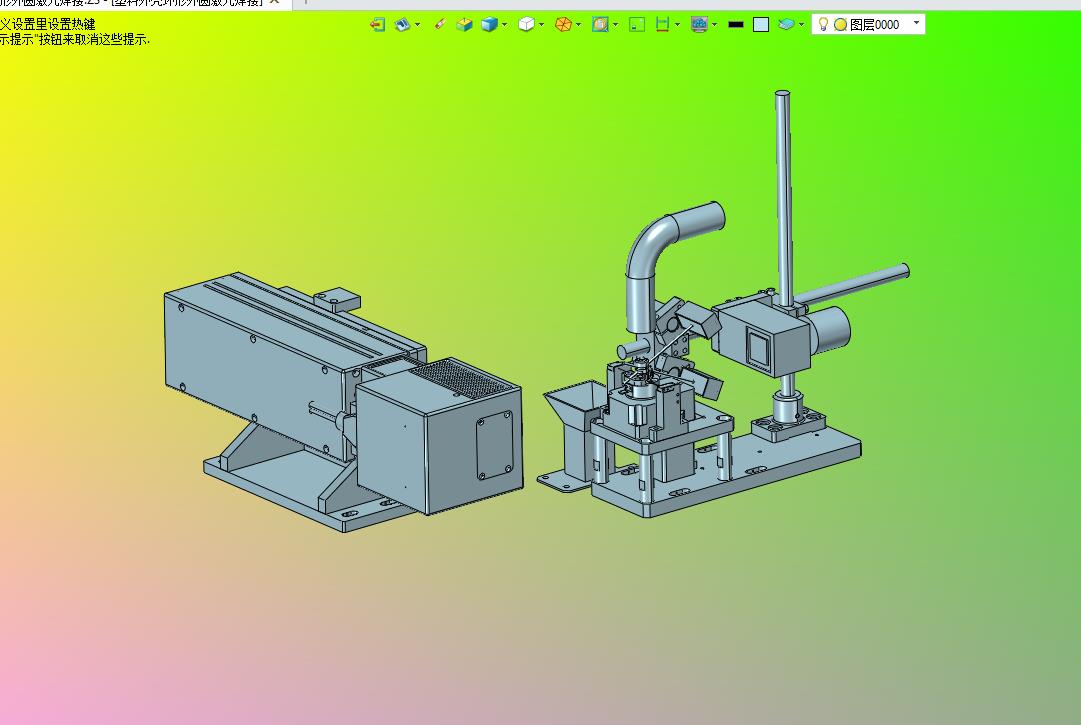Click the exit icon with red arrow

click(x=376, y=25)
